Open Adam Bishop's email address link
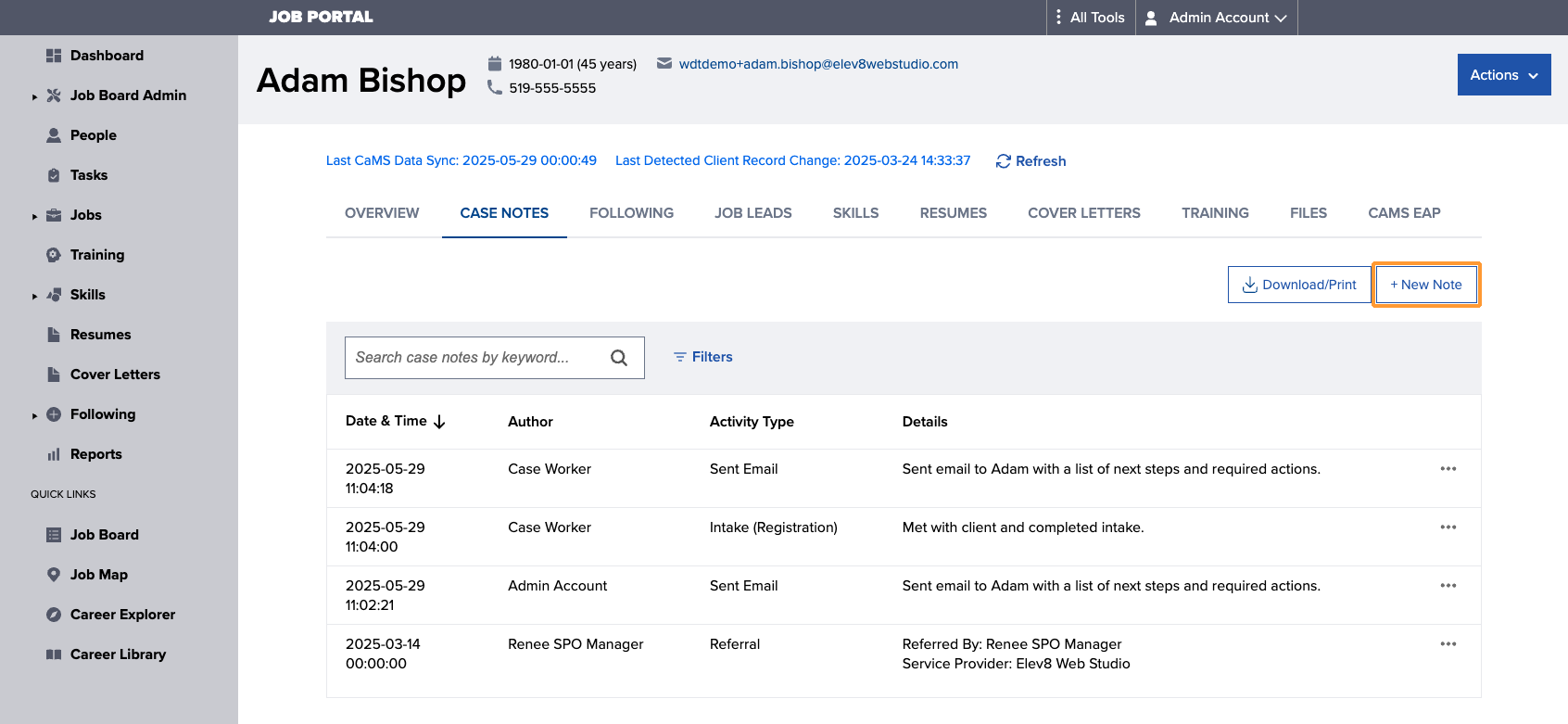Viewport: 1568px width, 724px height. point(818,64)
